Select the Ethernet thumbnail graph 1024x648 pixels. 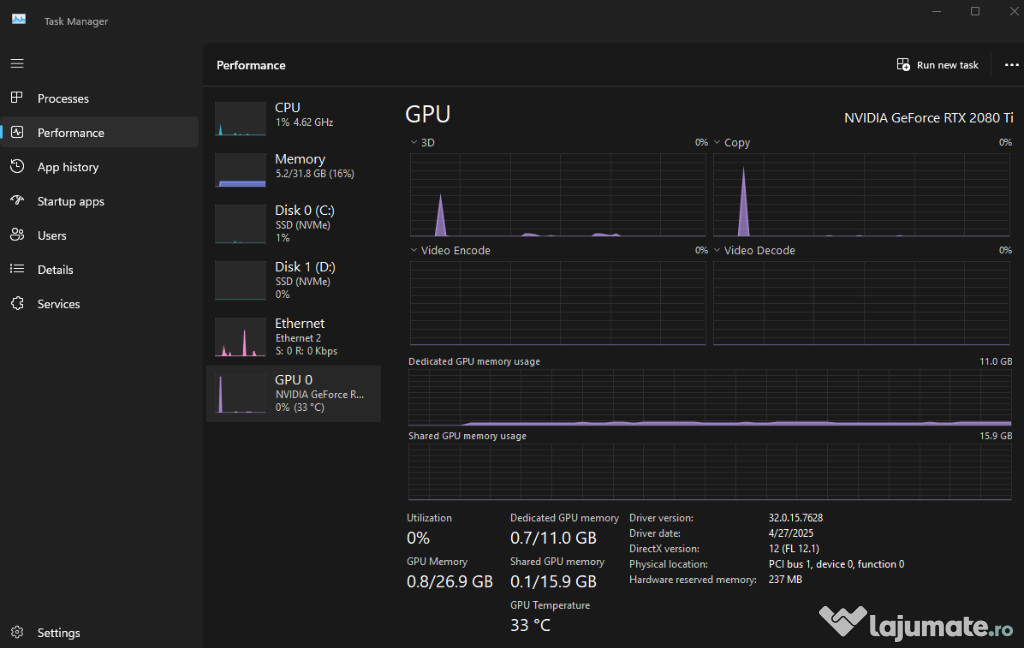(240, 337)
